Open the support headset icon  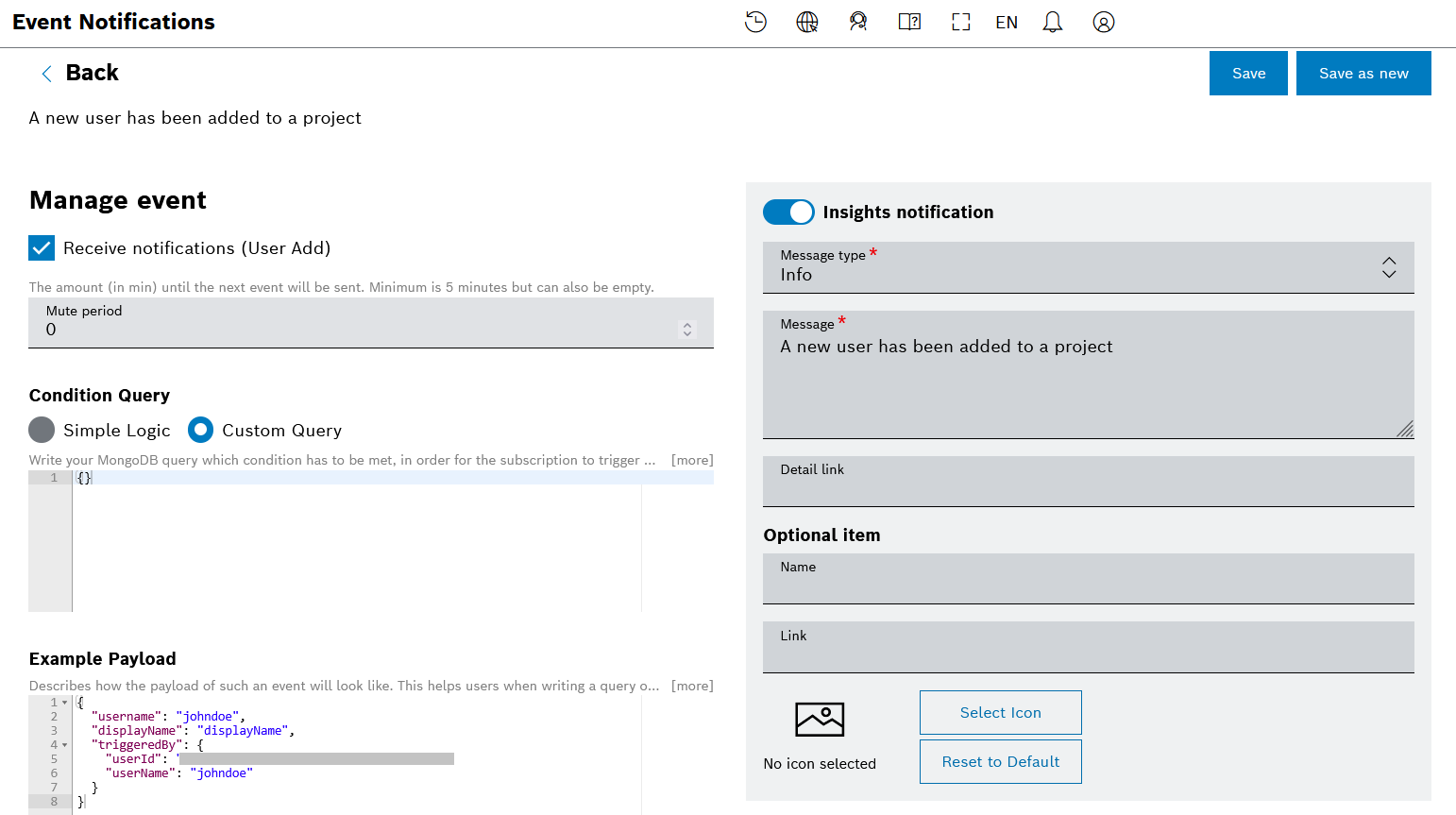point(857,22)
